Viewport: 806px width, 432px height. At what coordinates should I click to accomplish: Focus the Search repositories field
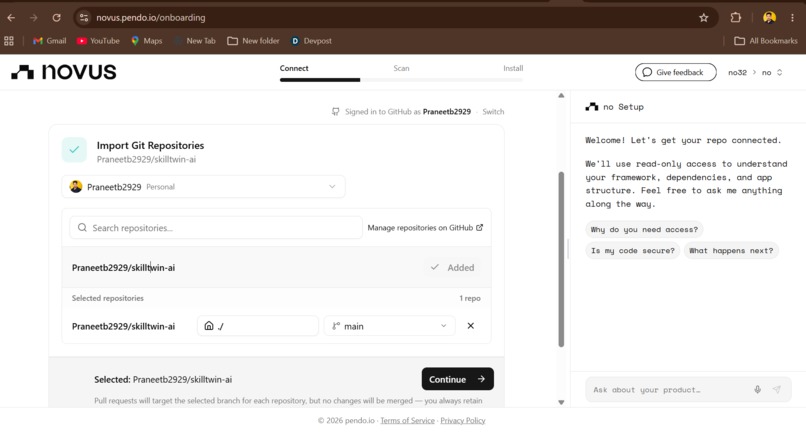point(216,227)
